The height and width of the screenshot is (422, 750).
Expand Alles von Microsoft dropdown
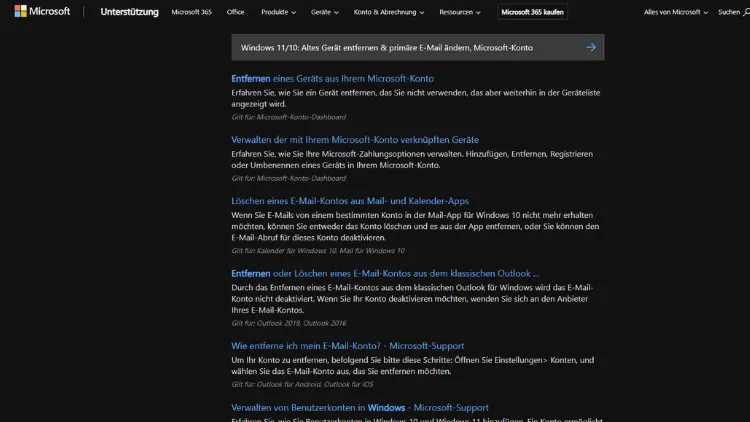tap(675, 12)
